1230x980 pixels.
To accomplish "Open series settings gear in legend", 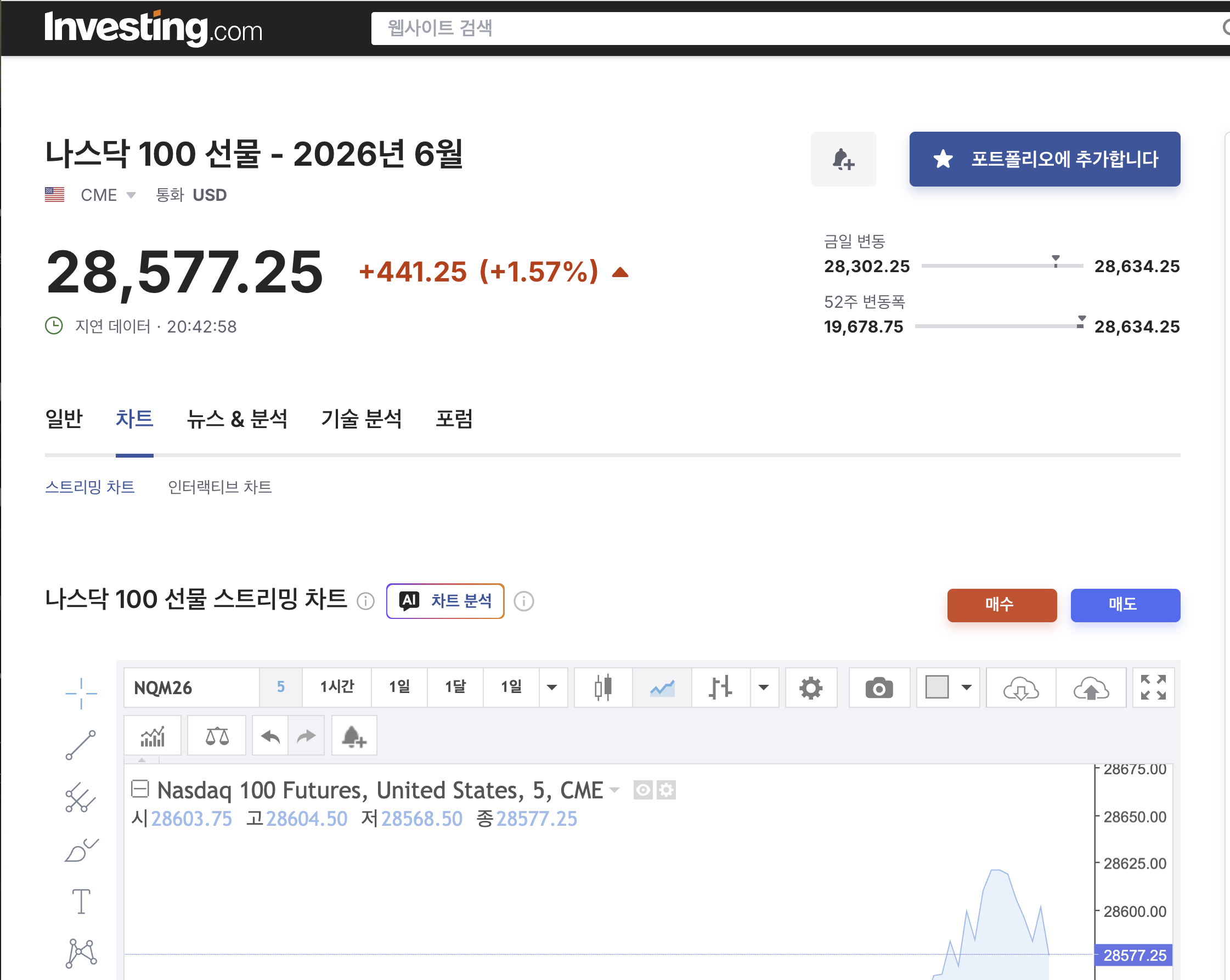I will tap(666, 790).
